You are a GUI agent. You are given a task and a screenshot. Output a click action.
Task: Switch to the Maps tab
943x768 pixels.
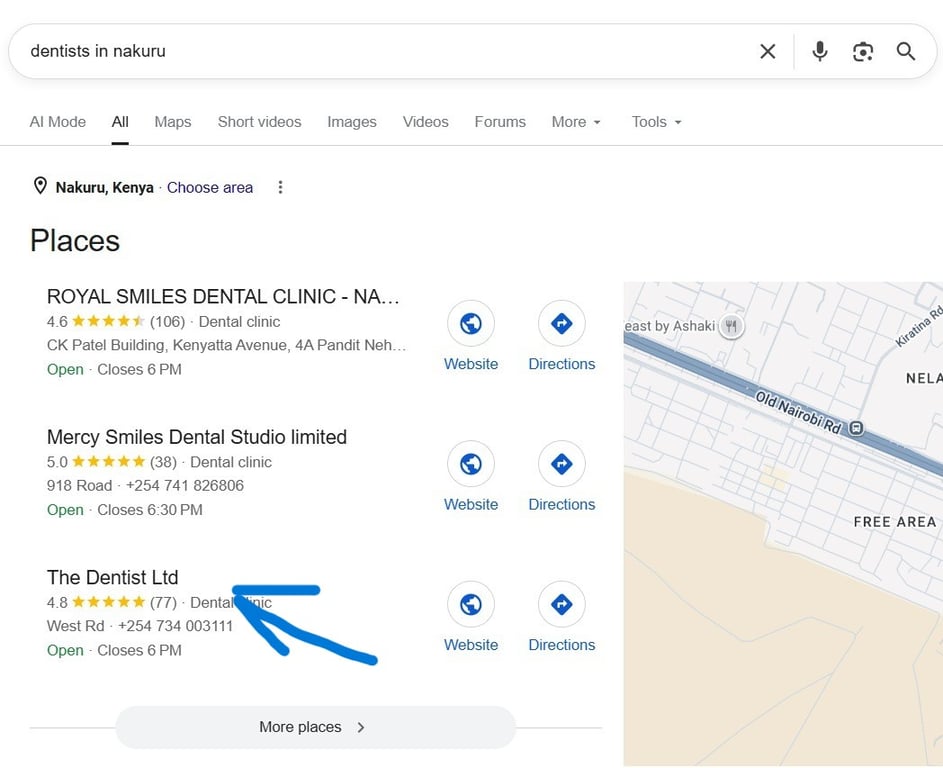tap(173, 122)
